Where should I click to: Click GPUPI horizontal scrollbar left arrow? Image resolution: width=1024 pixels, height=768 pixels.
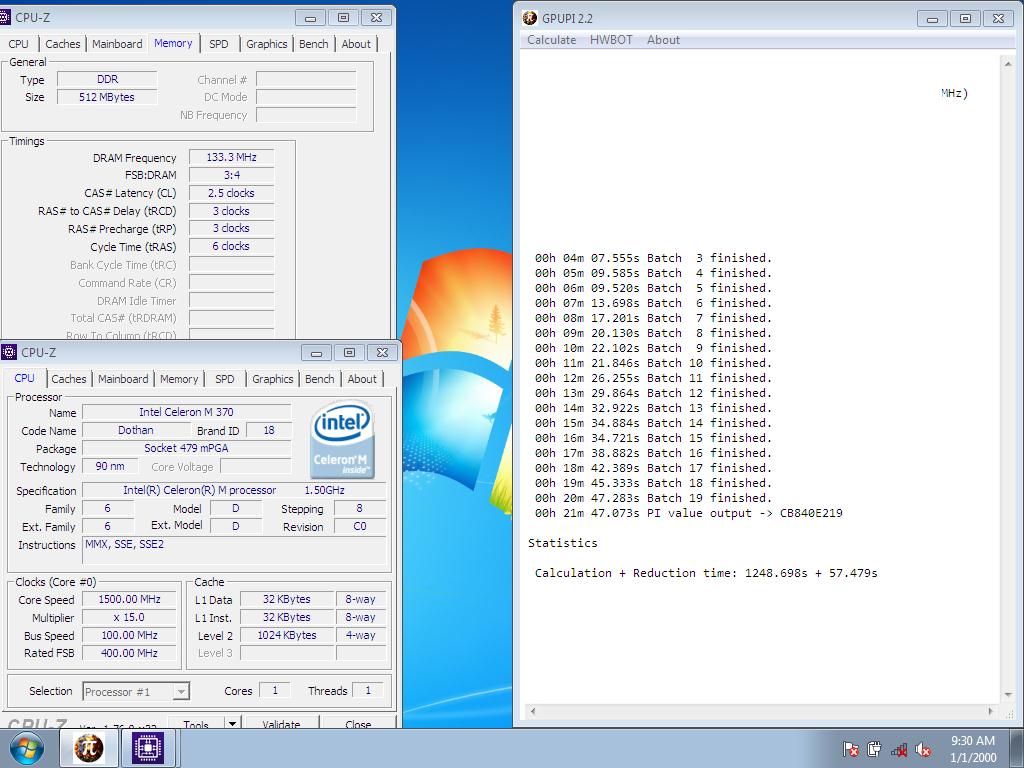(x=532, y=711)
